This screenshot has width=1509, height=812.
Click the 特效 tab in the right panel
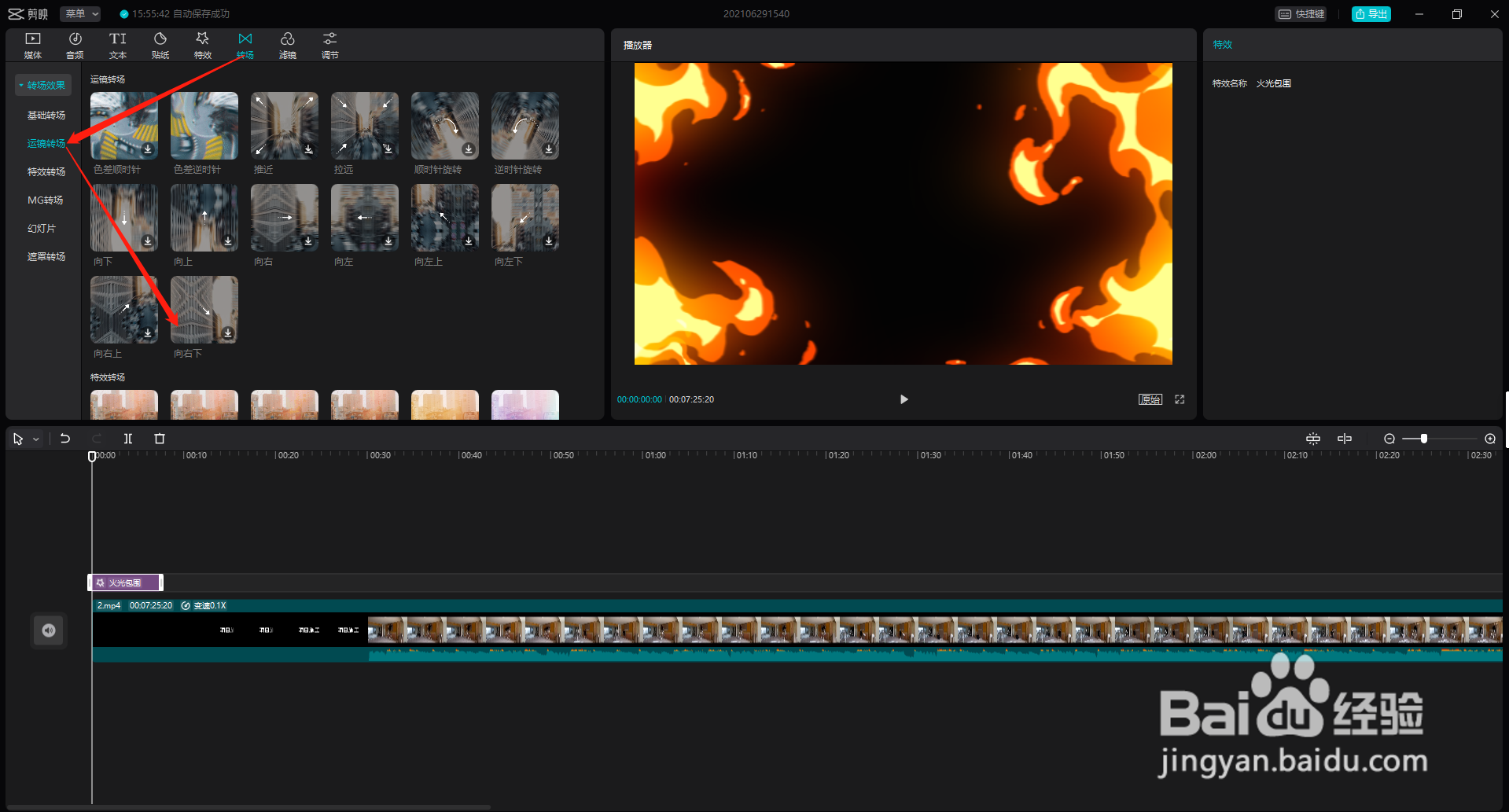point(1223,45)
